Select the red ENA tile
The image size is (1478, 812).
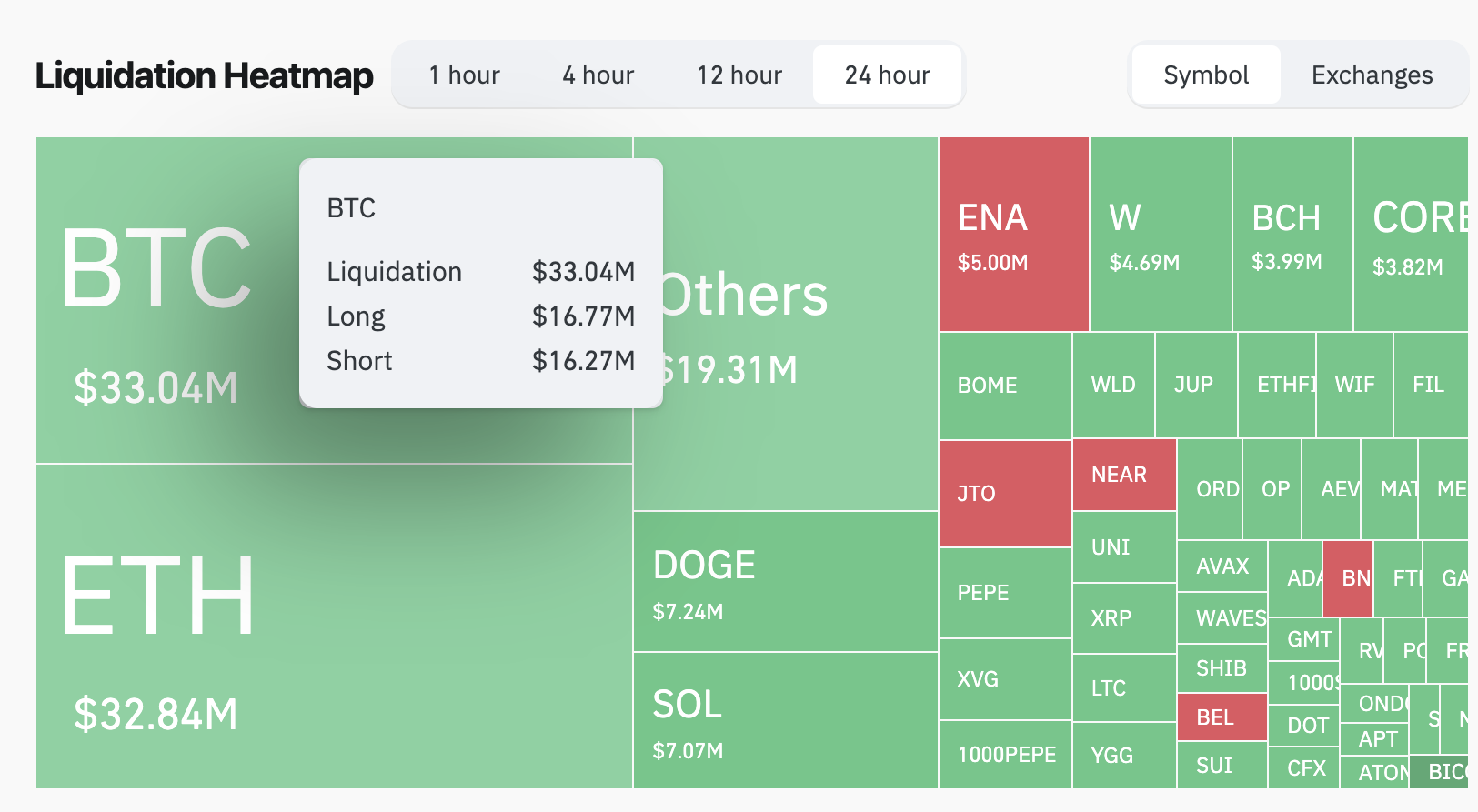(x=1013, y=235)
